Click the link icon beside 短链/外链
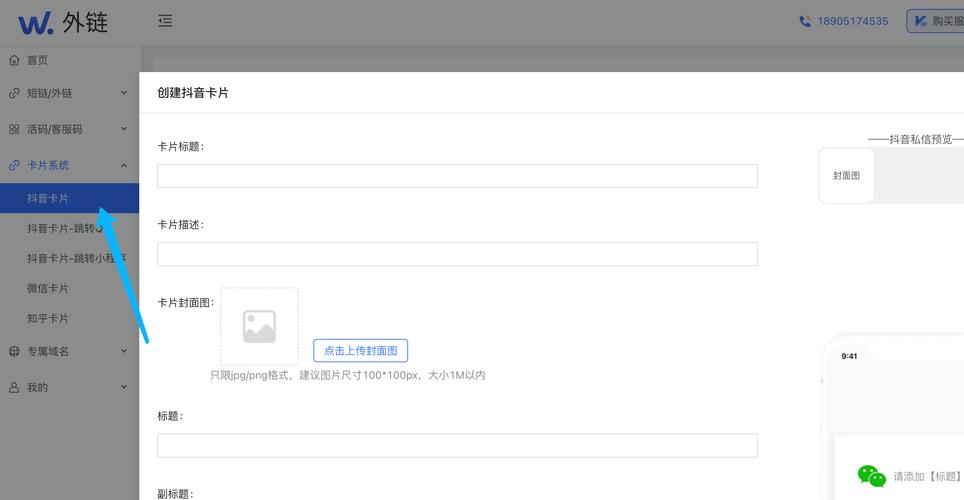 tap(14, 93)
